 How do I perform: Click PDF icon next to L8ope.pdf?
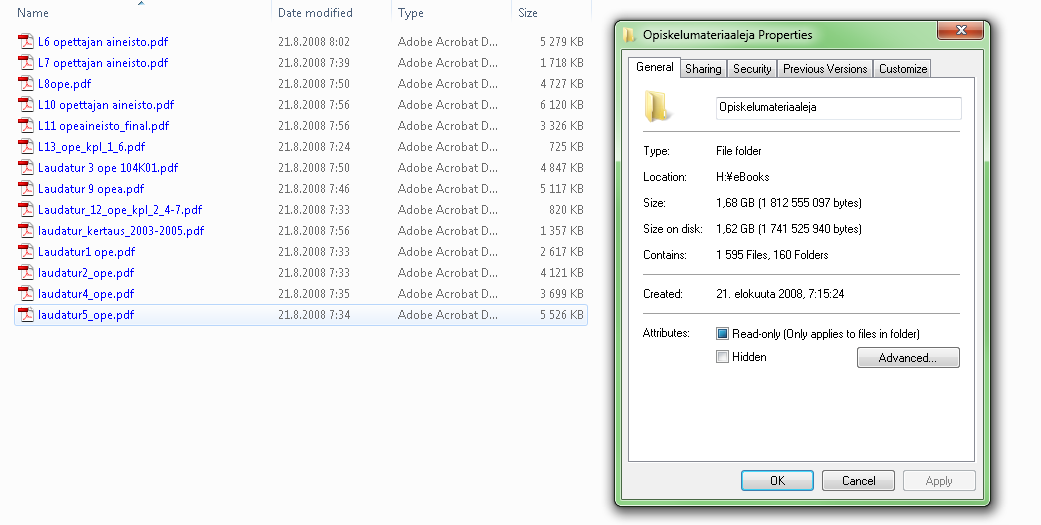pyautogui.click(x=26, y=84)
